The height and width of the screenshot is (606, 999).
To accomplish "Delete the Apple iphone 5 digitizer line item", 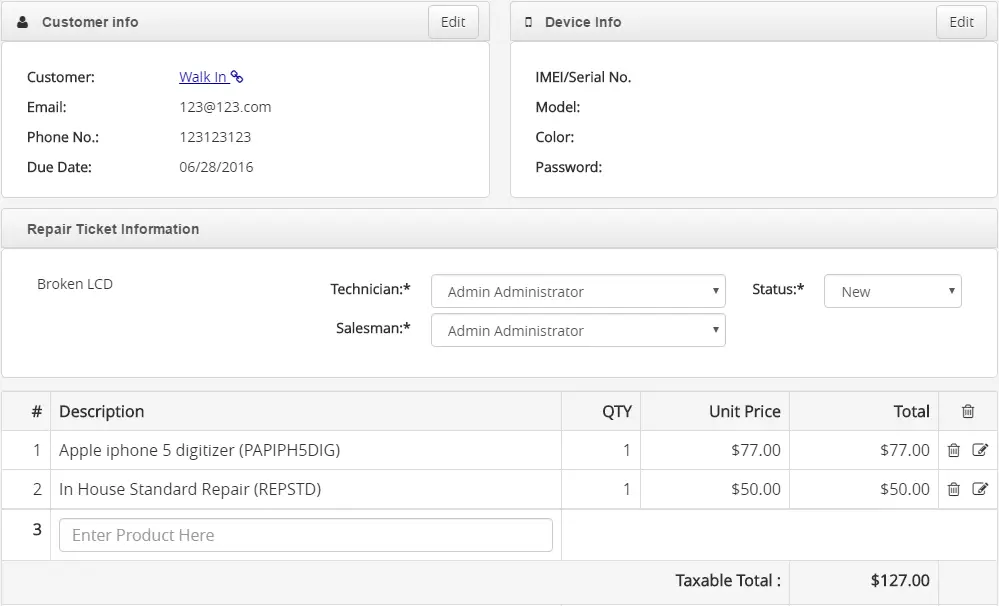I will pyautogui.click(x=954, y=449).
